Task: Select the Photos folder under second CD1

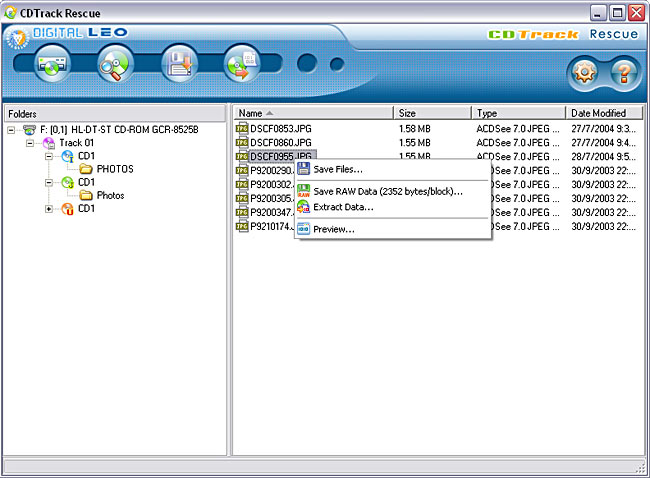Action: 110,195
